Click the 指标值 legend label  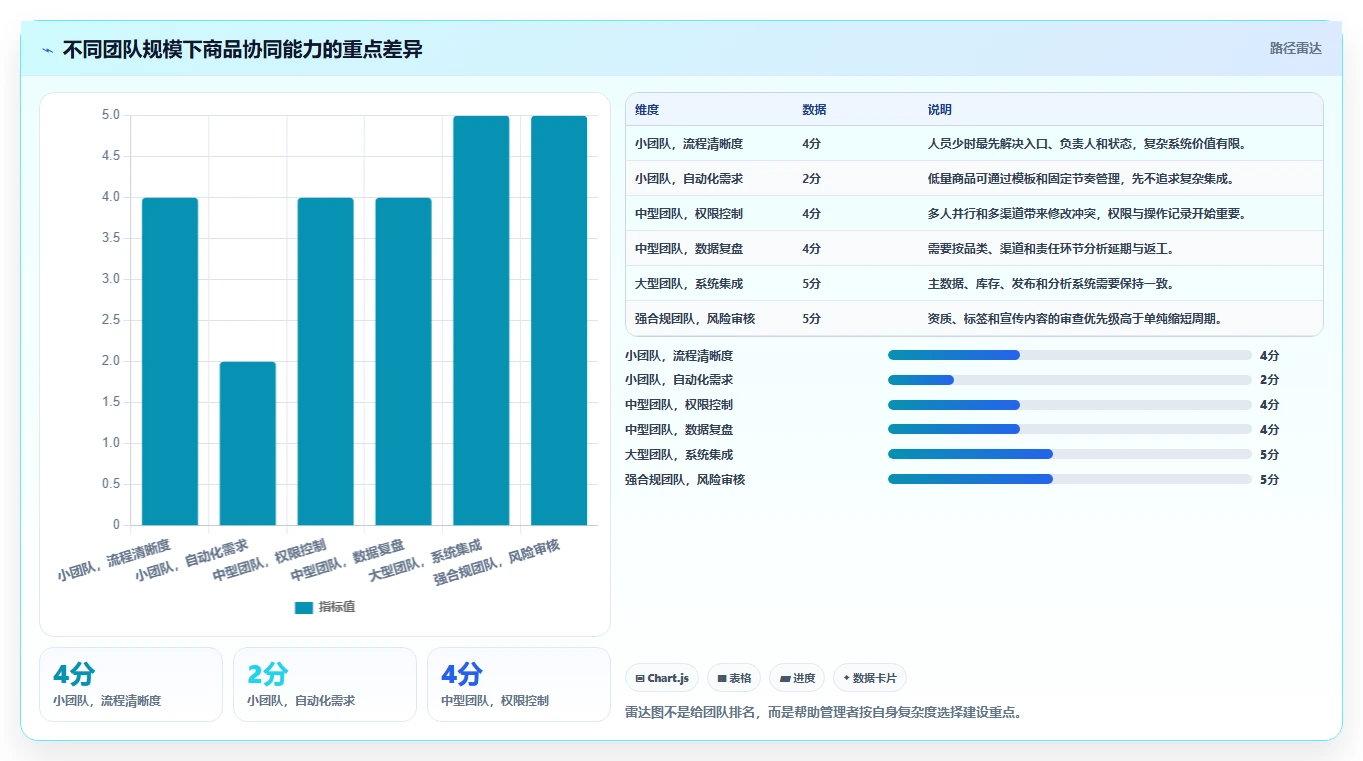click(x=337, y=607)
